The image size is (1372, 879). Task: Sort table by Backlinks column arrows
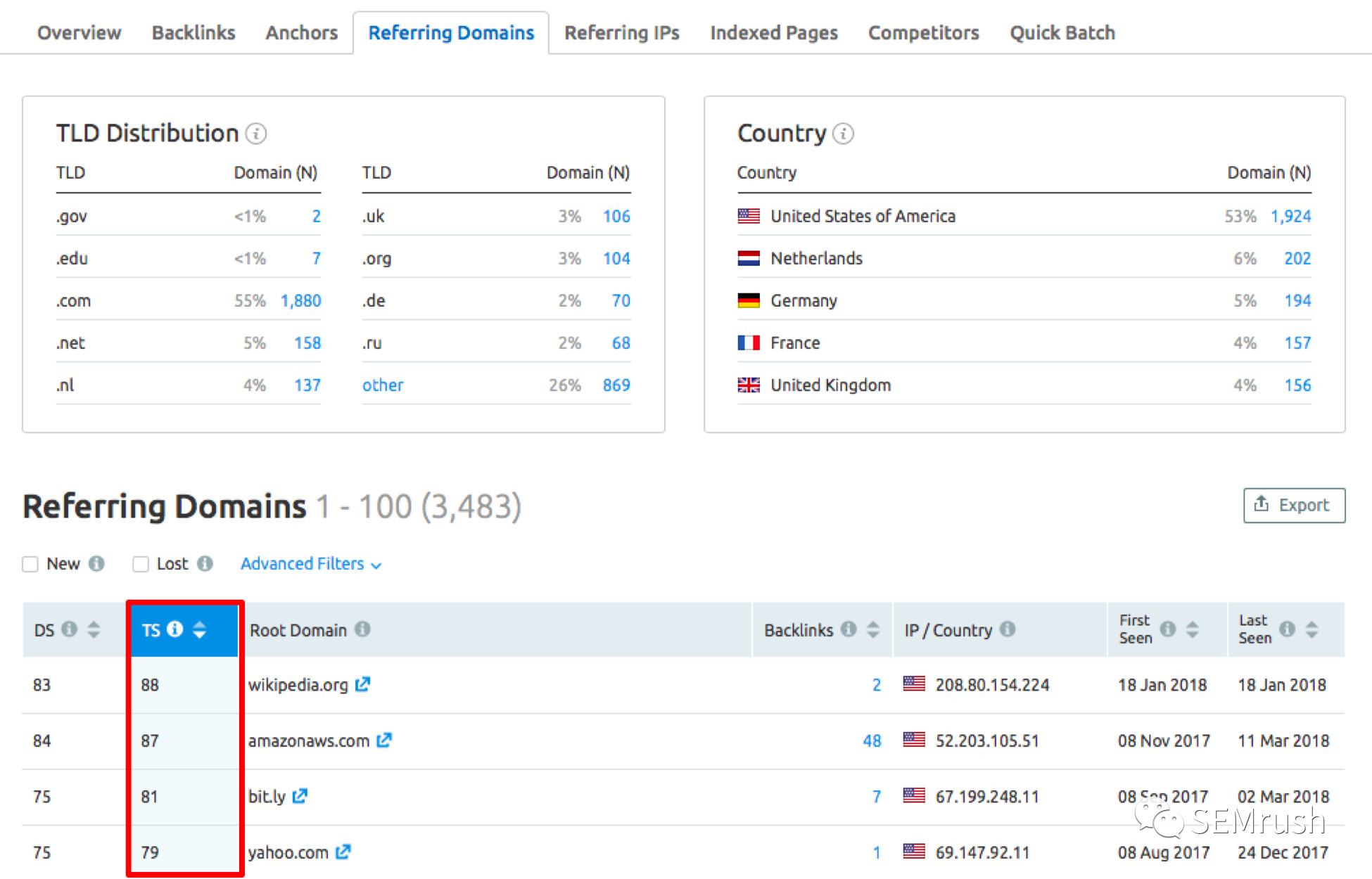[x=873, y=629]
